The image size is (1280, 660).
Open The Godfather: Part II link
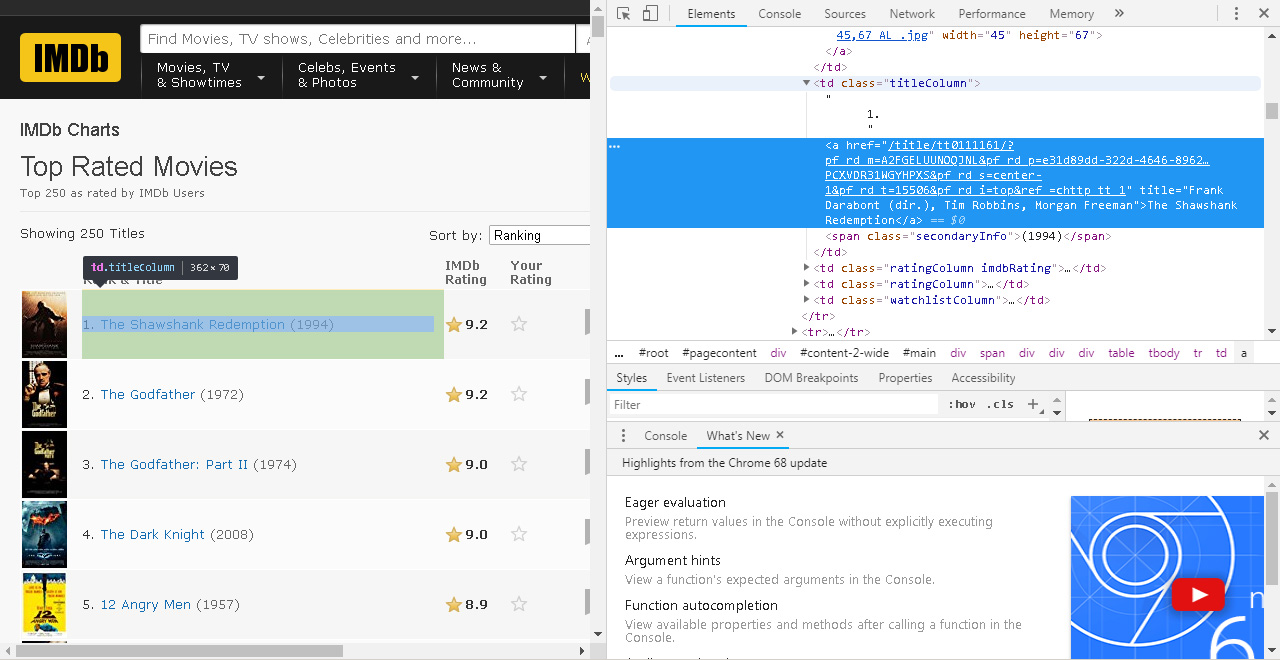pyautogui.click(x=174, y=464)
